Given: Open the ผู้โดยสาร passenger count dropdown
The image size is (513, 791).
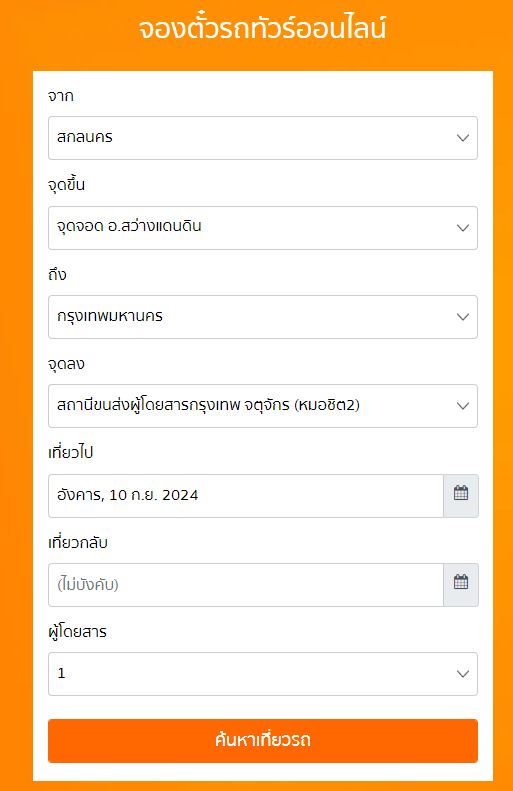Looking at the screenshot, I should tap(263, 673).
